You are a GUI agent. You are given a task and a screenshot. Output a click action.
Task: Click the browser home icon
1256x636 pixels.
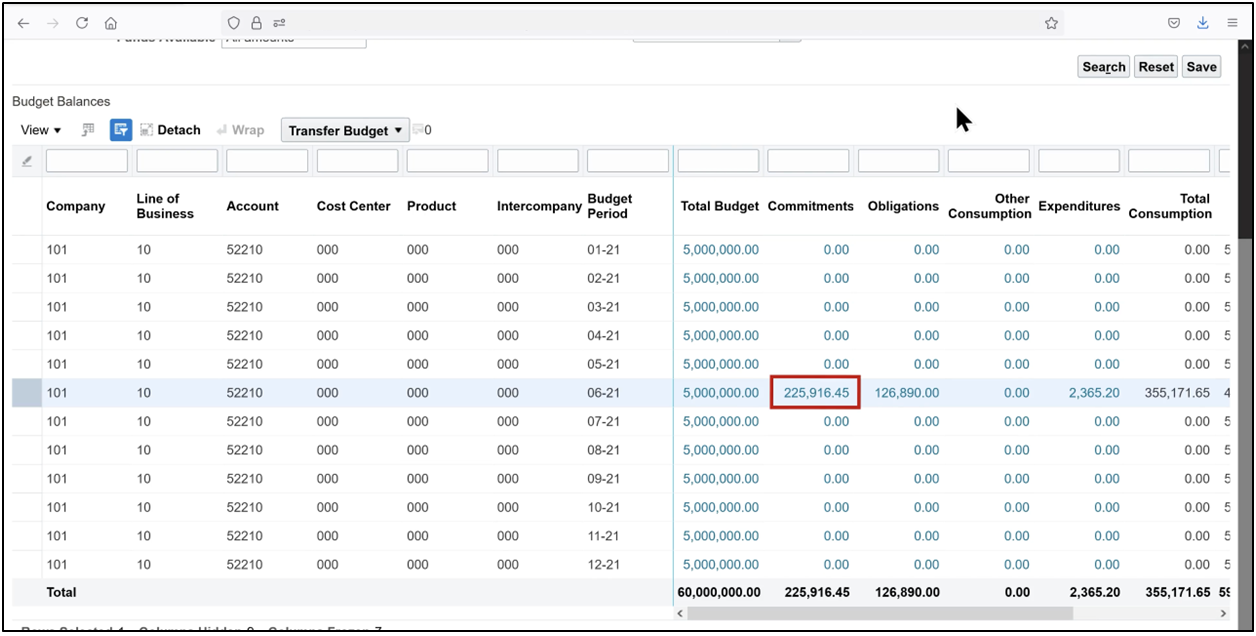[x=110, y=22]
